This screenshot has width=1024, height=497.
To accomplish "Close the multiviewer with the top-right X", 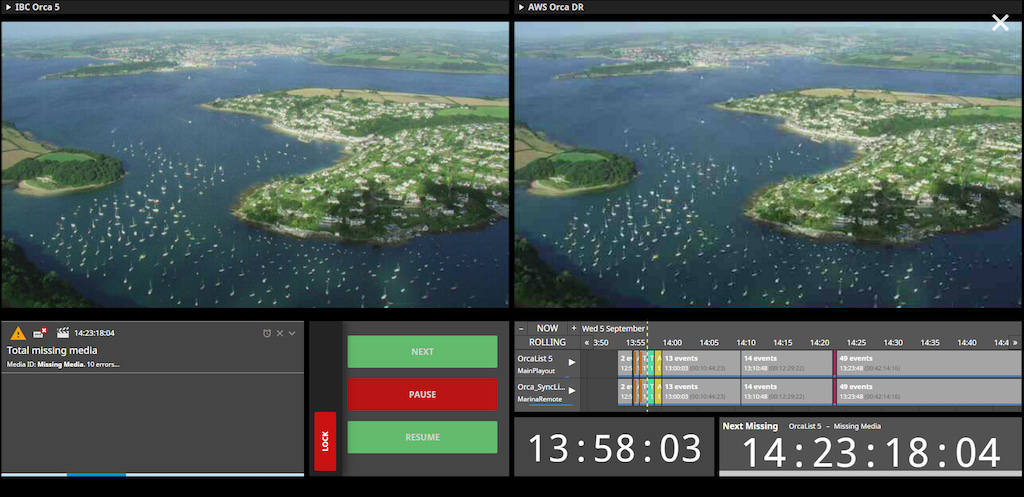I will pos(1000,24).
